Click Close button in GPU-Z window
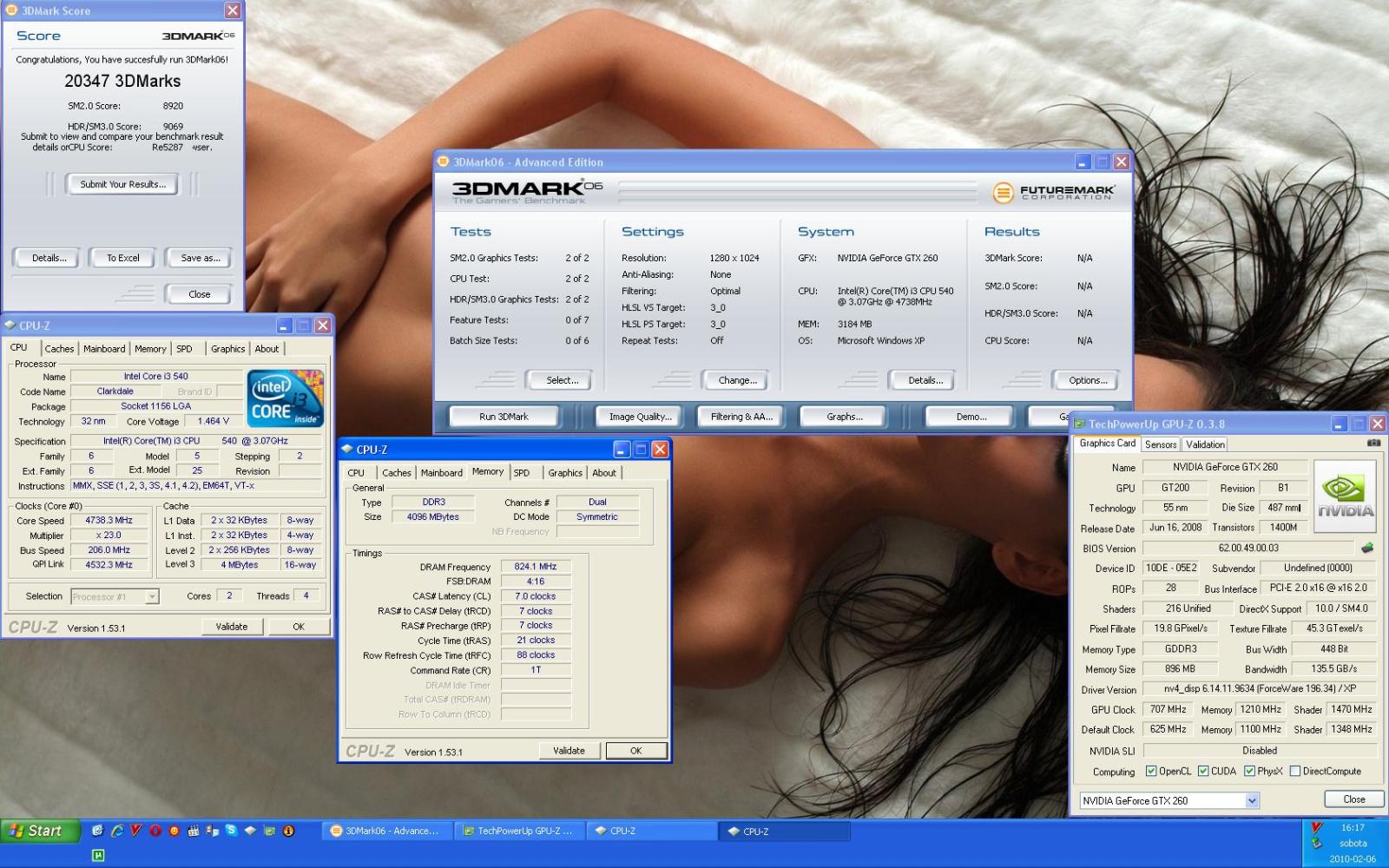This screenshot has width=1389, height=868. [1353, 799]
